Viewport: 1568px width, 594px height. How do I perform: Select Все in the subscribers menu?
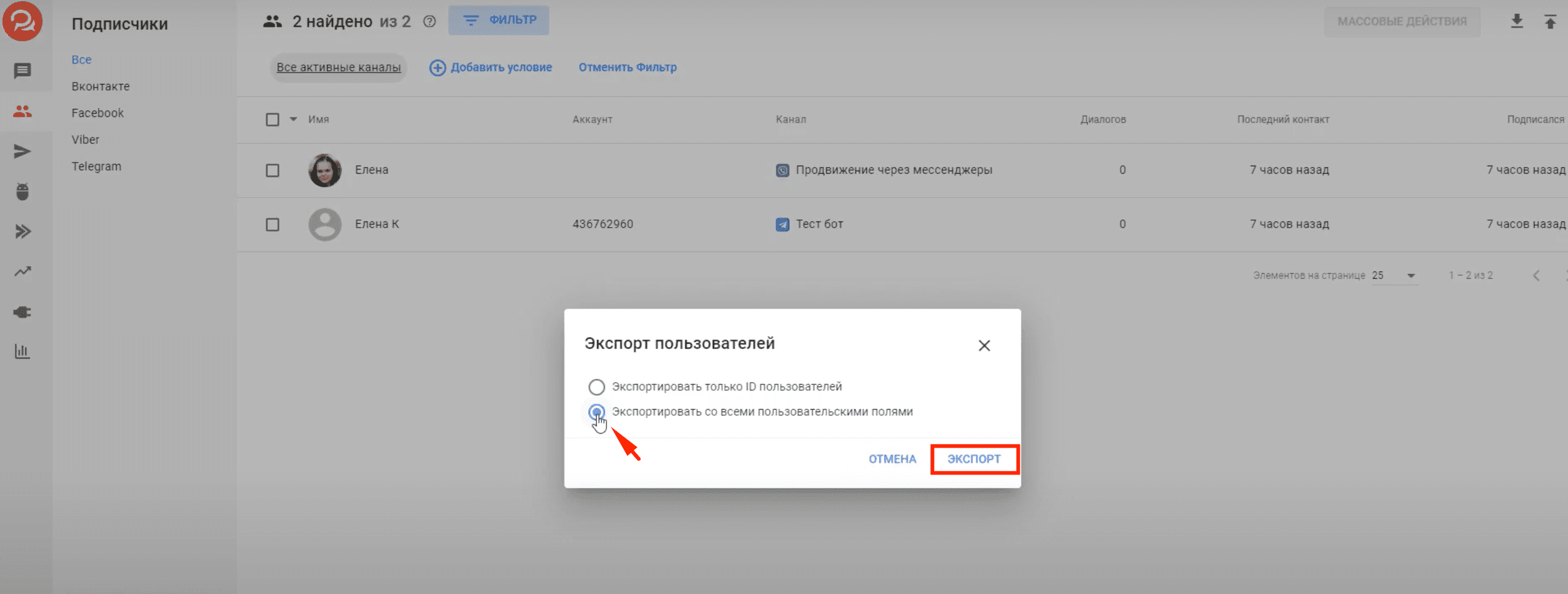81,60
